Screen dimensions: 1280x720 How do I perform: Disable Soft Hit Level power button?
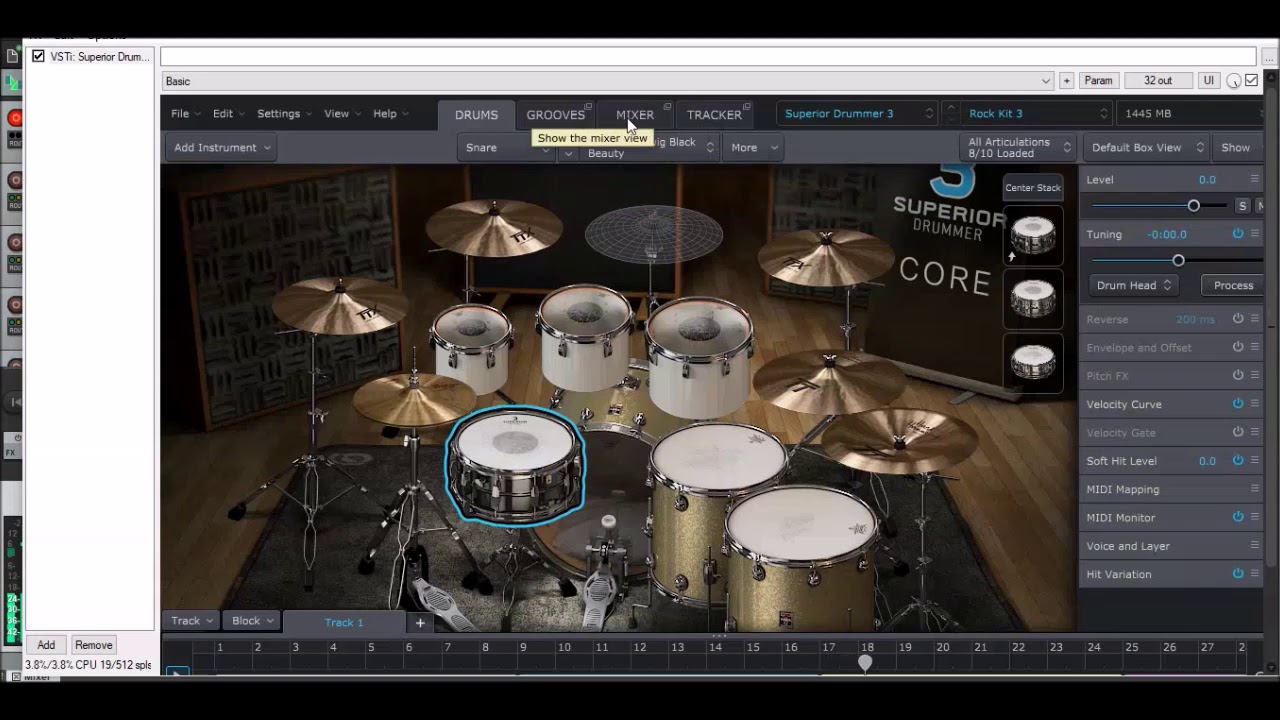pos(1238,461)
